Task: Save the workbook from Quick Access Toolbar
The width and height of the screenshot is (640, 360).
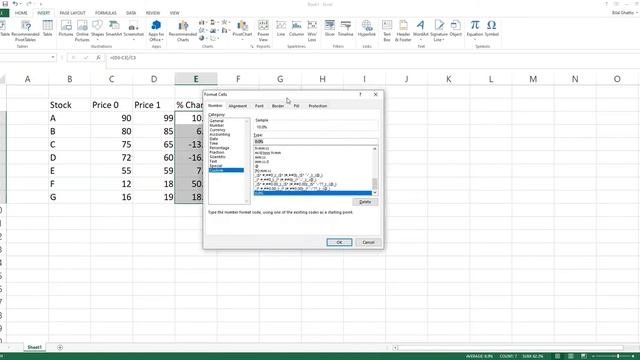Action: pyautogui.click(x=5, y=4)
